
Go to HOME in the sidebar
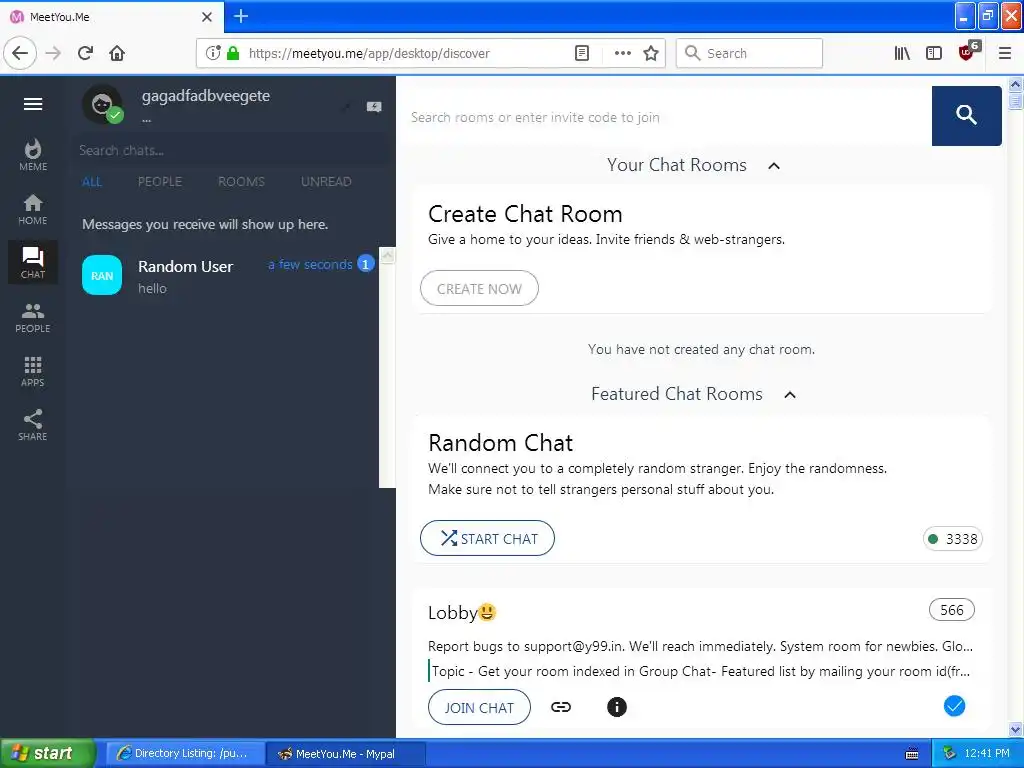(x=33, y=210)
